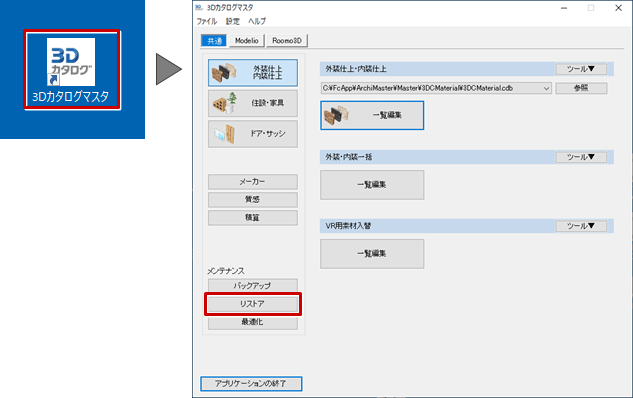Select the 住設・家具 category button

coord(253,103)
